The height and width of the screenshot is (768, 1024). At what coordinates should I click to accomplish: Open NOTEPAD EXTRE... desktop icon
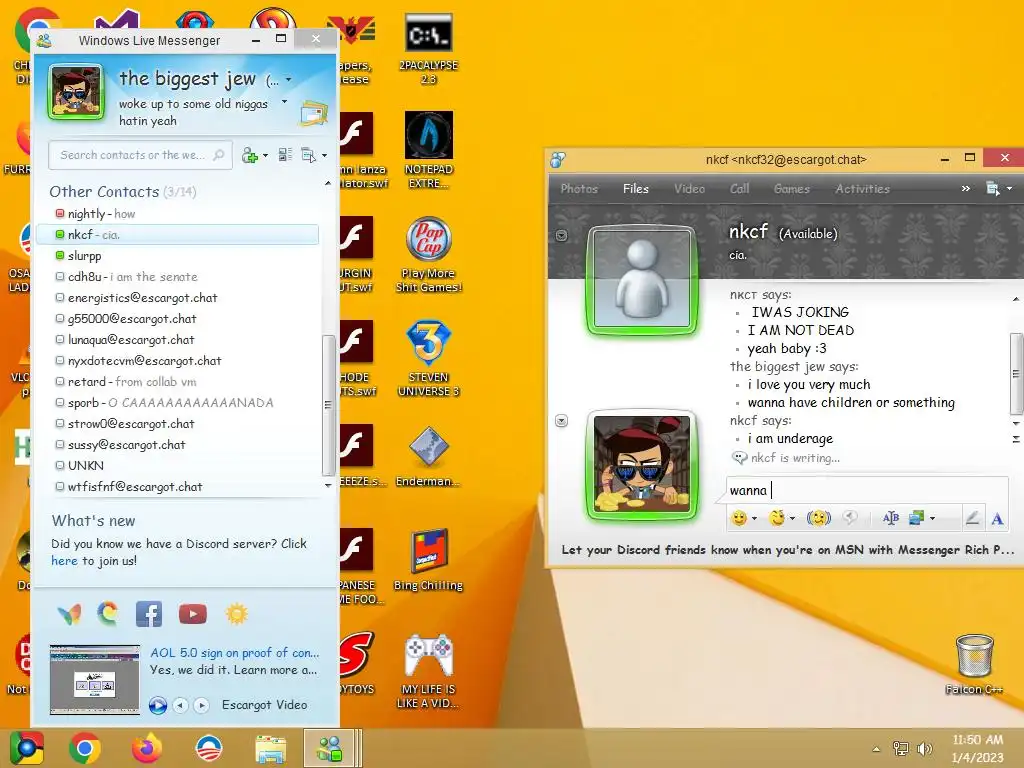[428, 150]
